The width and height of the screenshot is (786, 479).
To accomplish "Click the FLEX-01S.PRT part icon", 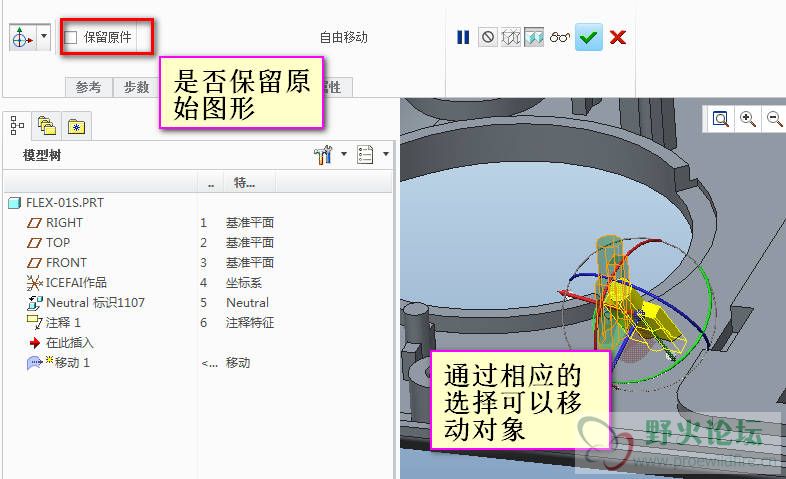I will pyautogui.click(x=15, y=203).
